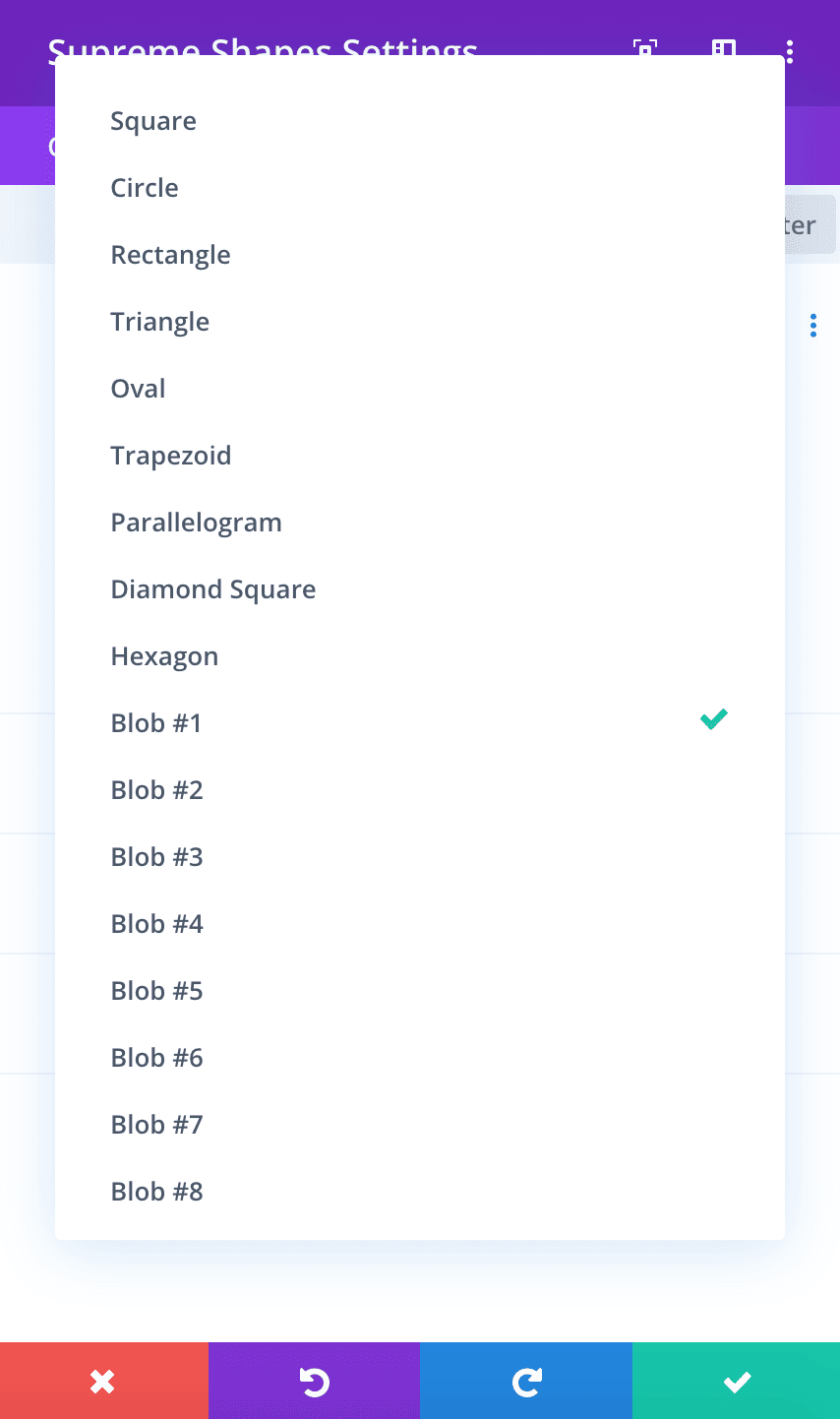
Task: Select the Blob #8 option
Action: pos(420,1192)
